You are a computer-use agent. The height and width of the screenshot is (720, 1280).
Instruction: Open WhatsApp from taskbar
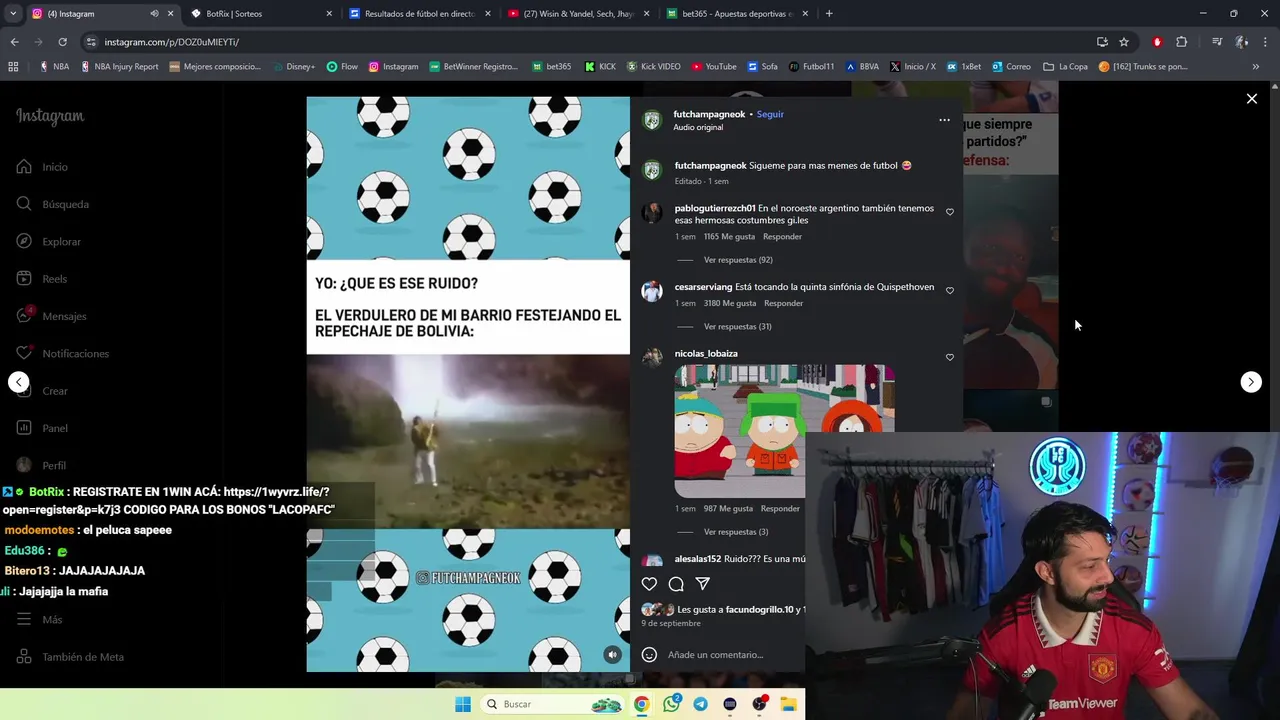click(x=671, y=704)
